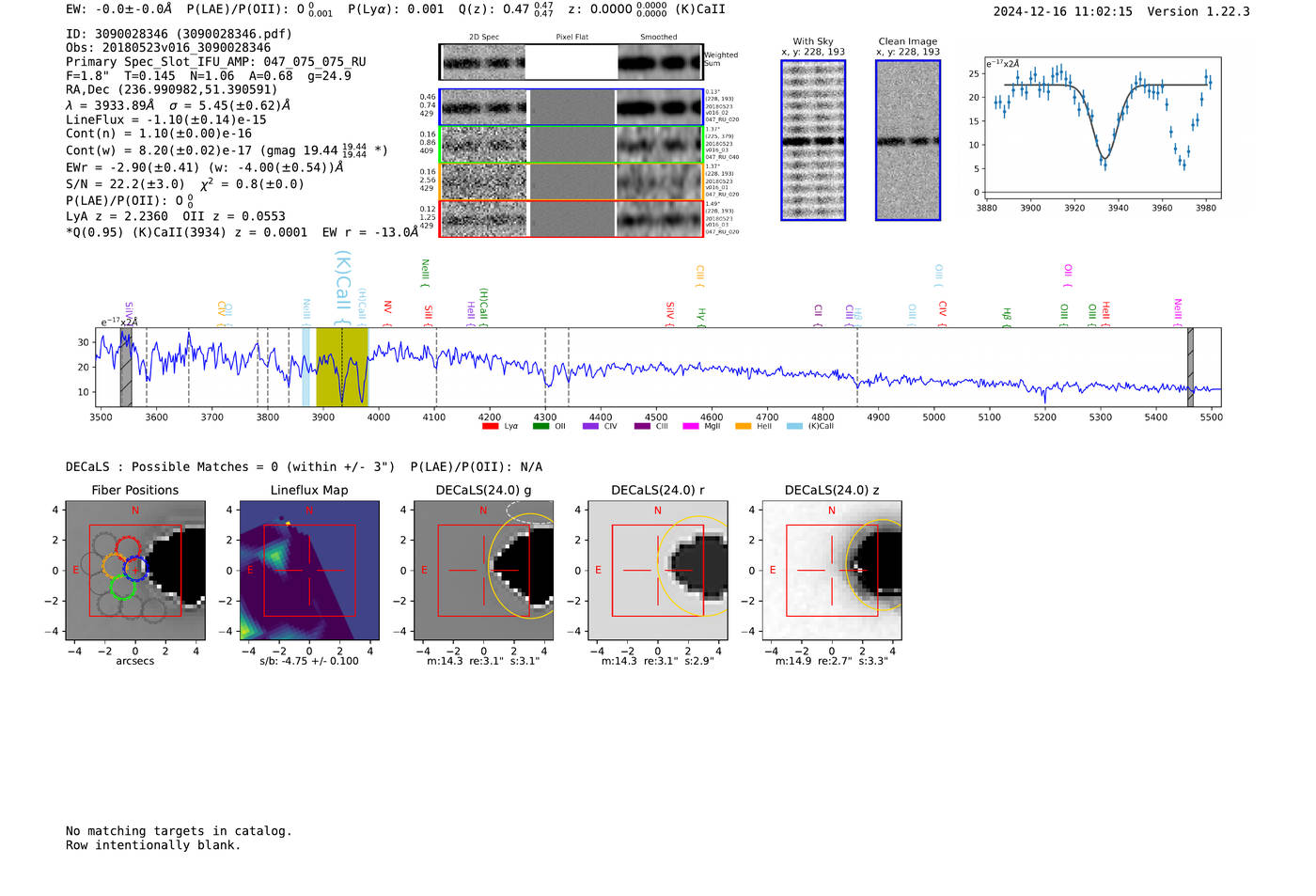1316x896 pixels.
Task: Click the green Hβ line label
Action: click(1007, 317)
